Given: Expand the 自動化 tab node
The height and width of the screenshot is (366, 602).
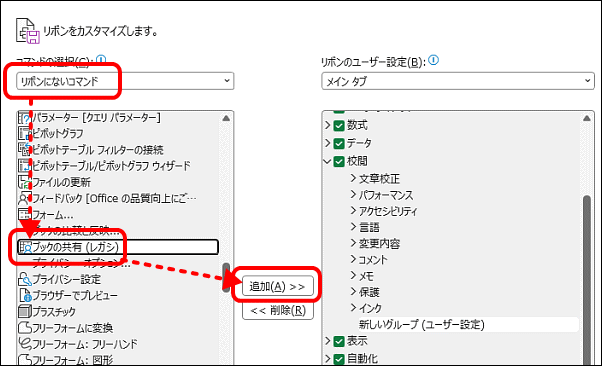Looking at the screenshot, I should coord(327,359).
